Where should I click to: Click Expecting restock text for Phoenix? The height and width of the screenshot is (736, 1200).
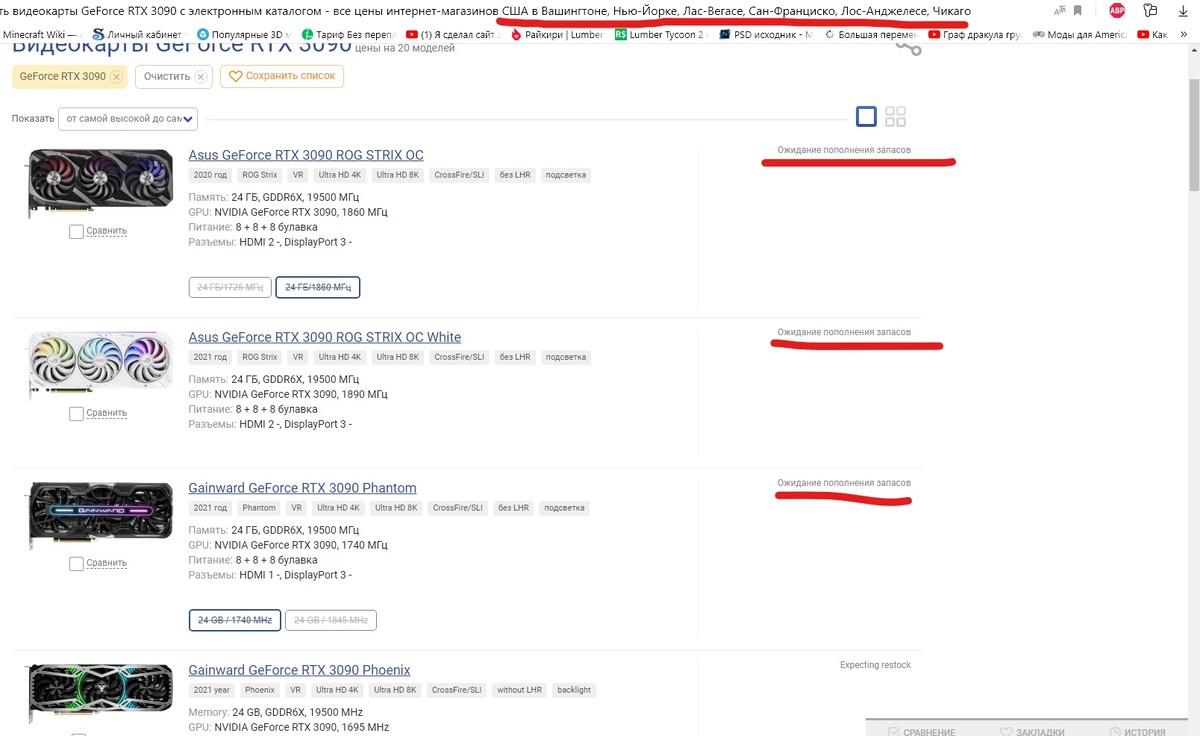[x=875, y=665]
